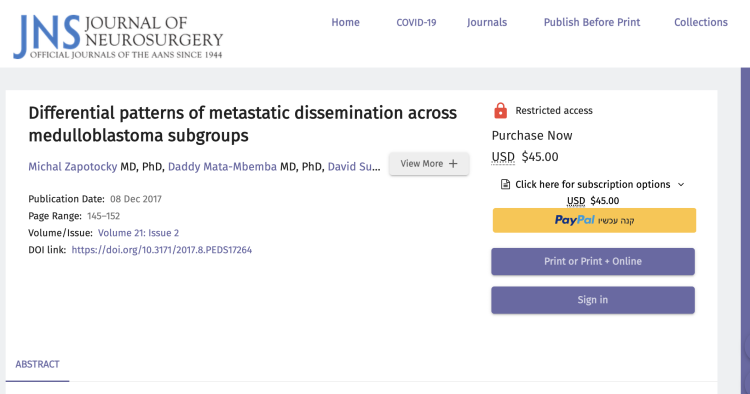Image resolution: width=750 pixels, height=394 pixels.
Task: Open Collections menu item
Action: (x=701, y=22)
